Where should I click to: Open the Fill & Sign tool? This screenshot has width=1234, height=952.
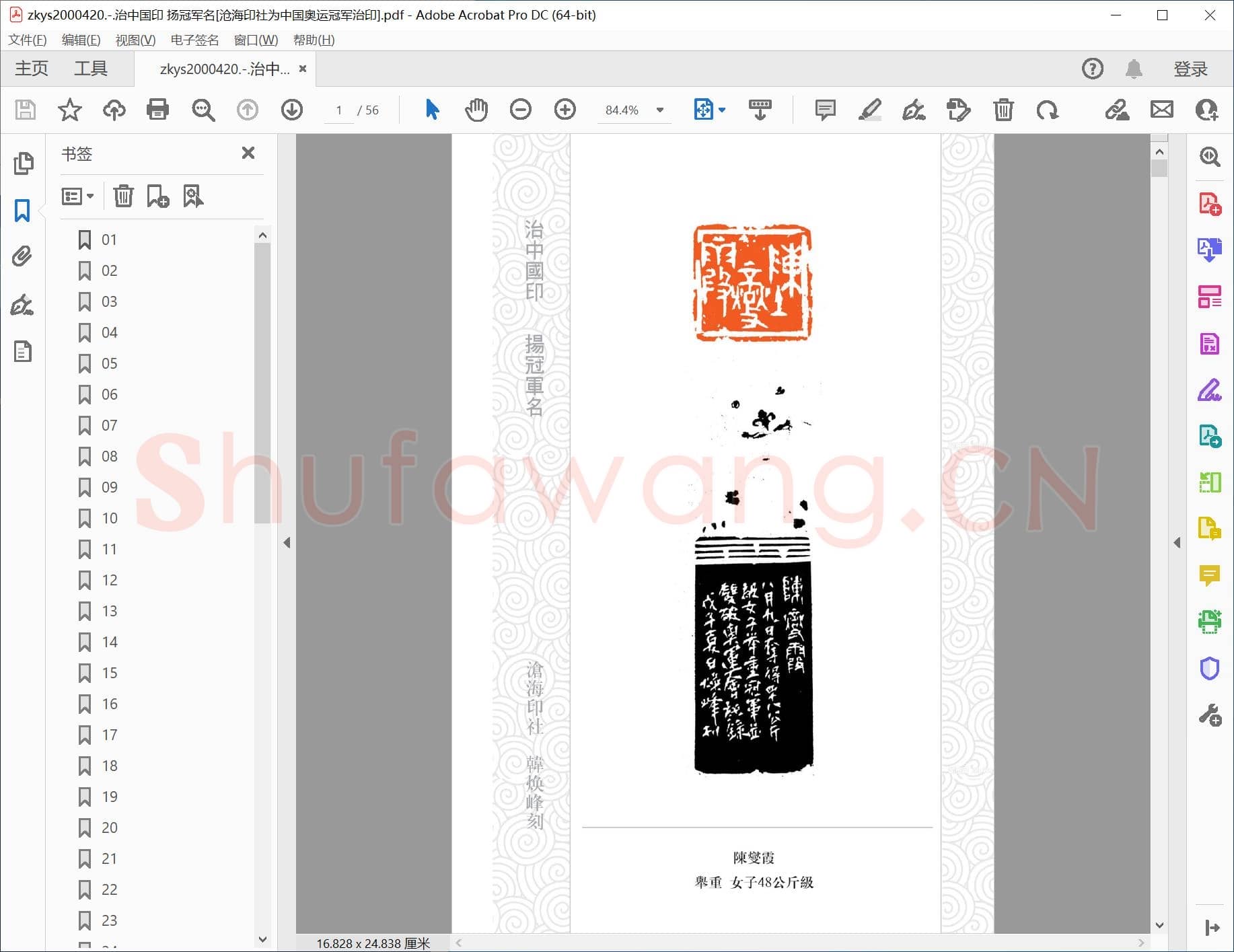coord(1209,390)
